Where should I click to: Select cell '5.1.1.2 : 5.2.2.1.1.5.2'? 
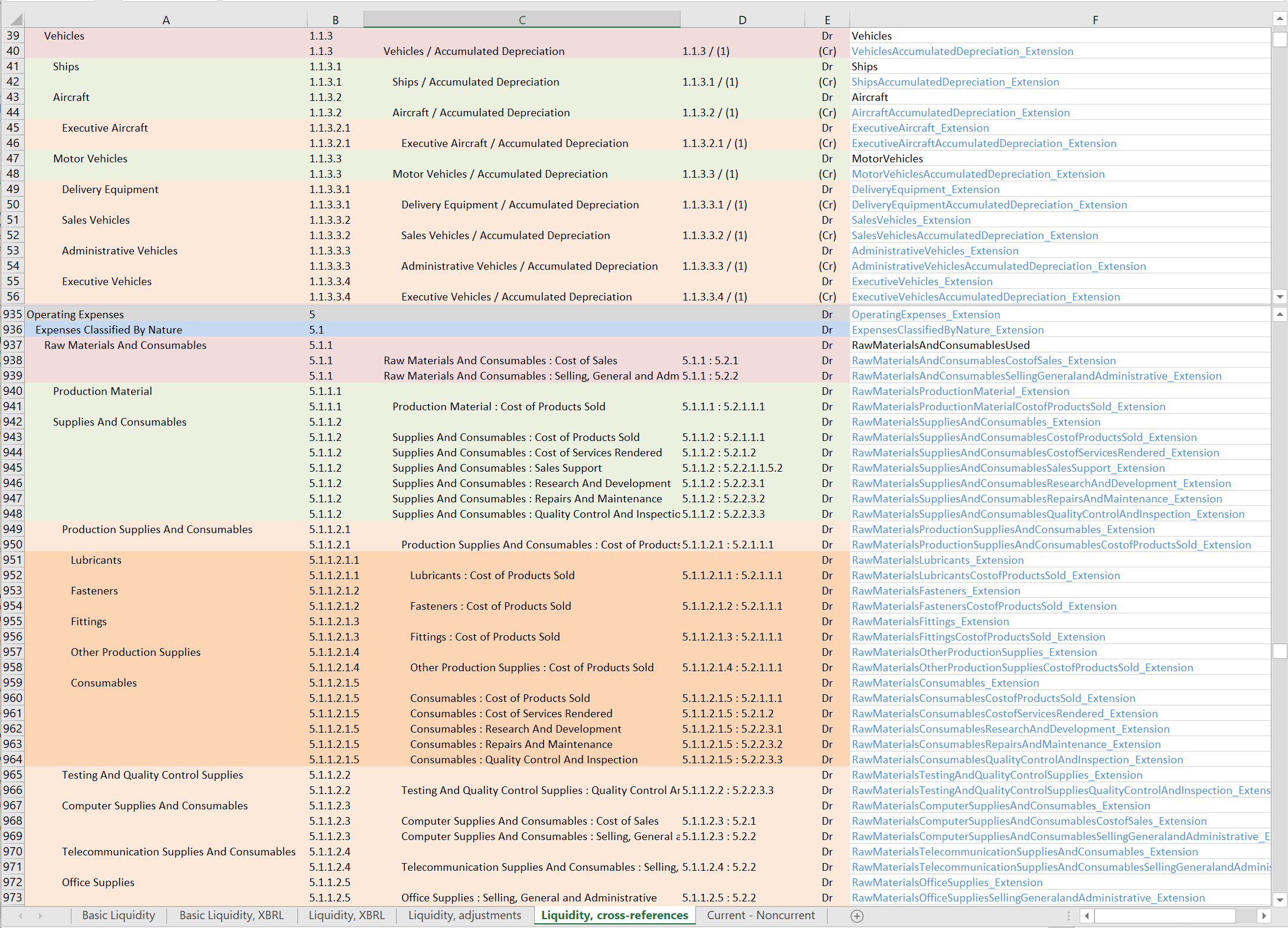coord(742,468)
